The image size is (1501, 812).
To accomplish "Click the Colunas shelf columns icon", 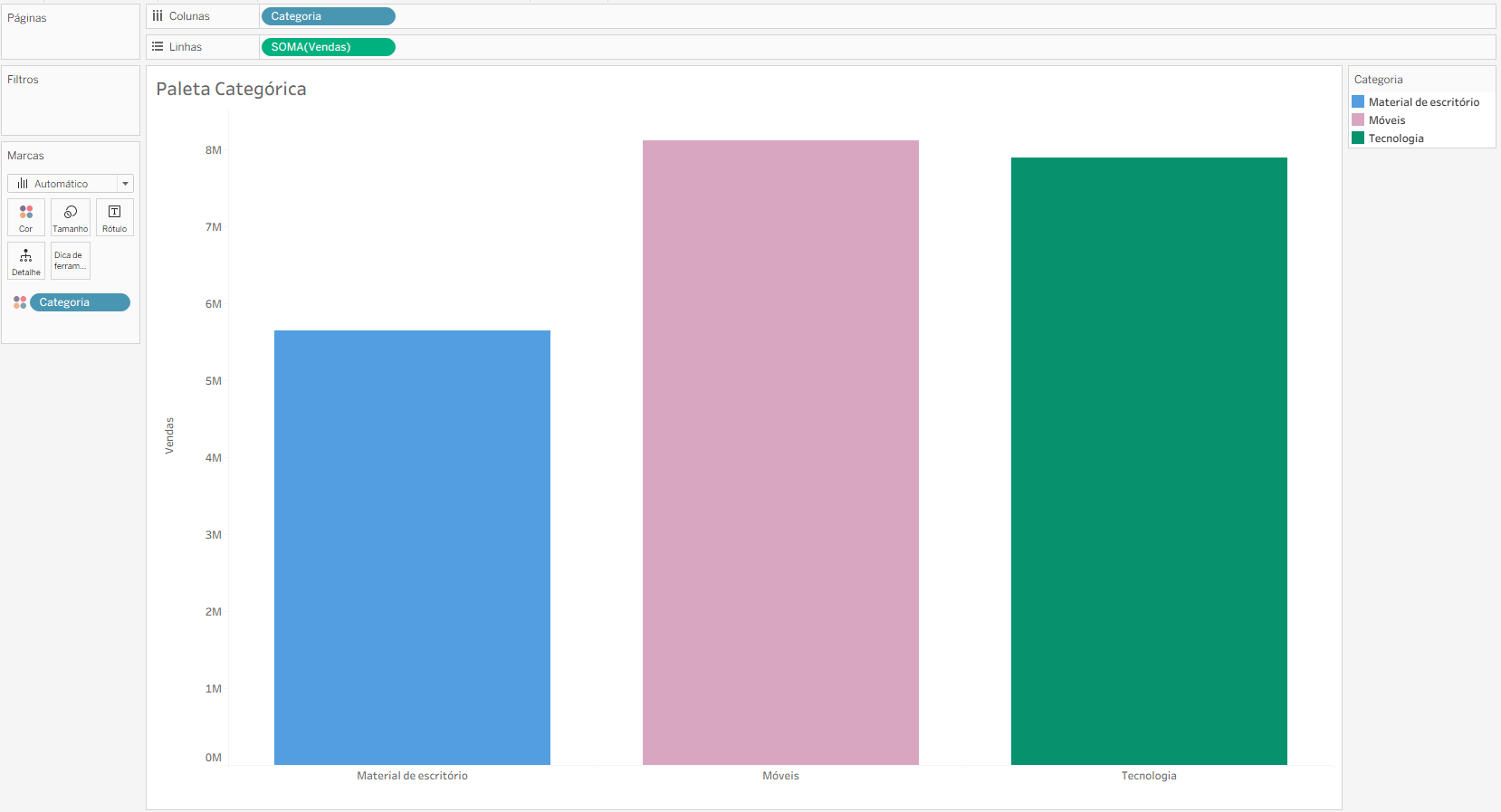I will pyautogui.click(x=158, y=16).
